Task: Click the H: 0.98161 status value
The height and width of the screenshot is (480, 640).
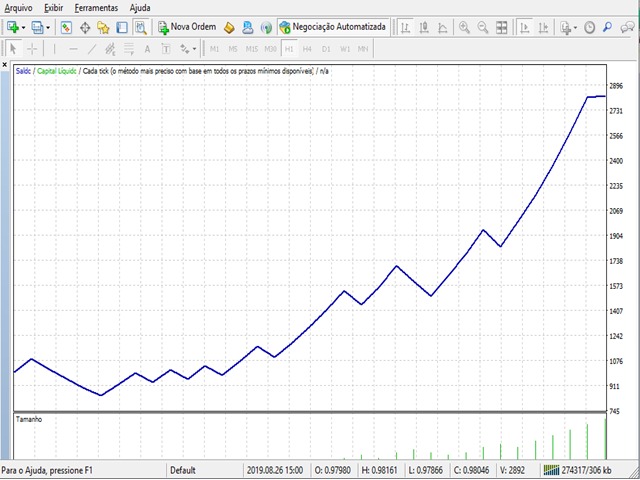Action: pyautogui.click(x=380, y=471)
